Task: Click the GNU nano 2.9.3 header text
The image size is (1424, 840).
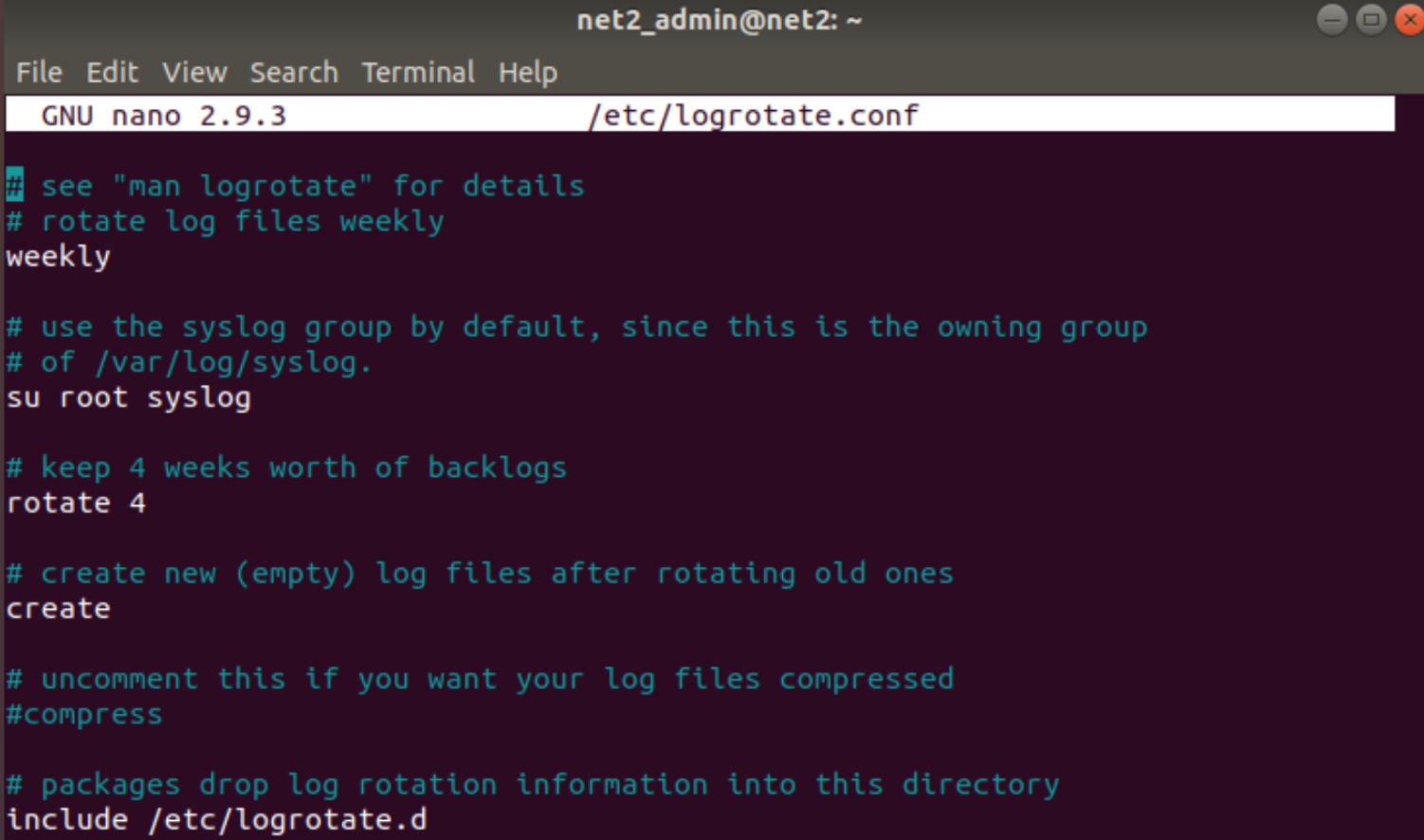Action: [163, 116]
